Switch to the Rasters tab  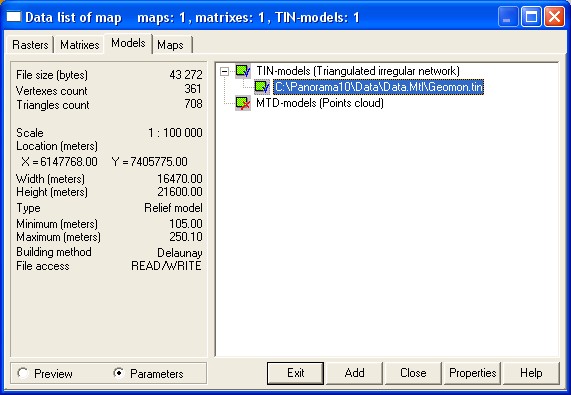30,45
